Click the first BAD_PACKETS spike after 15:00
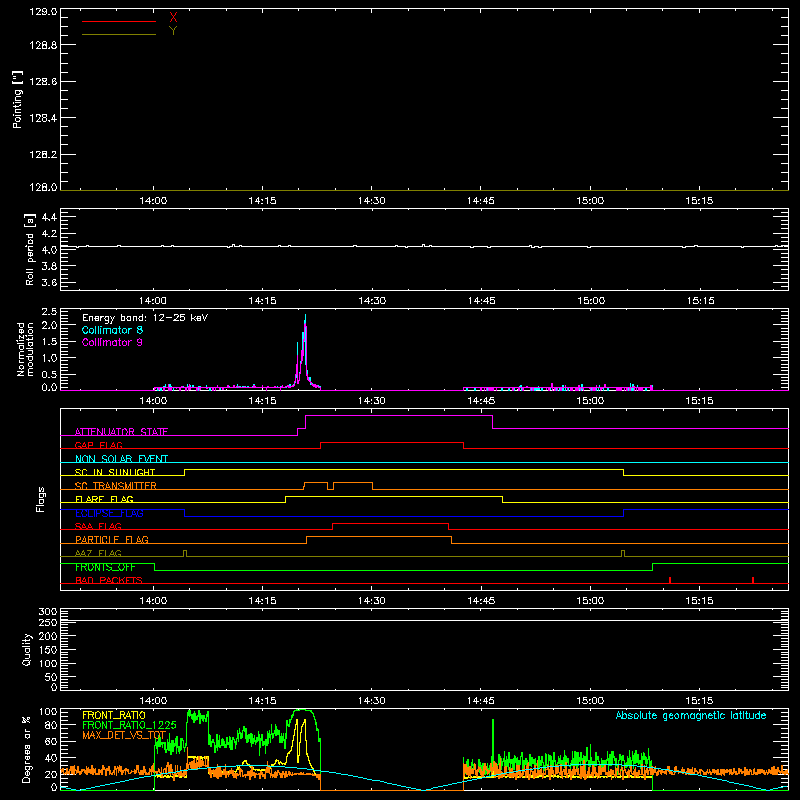 click(670, 580)
